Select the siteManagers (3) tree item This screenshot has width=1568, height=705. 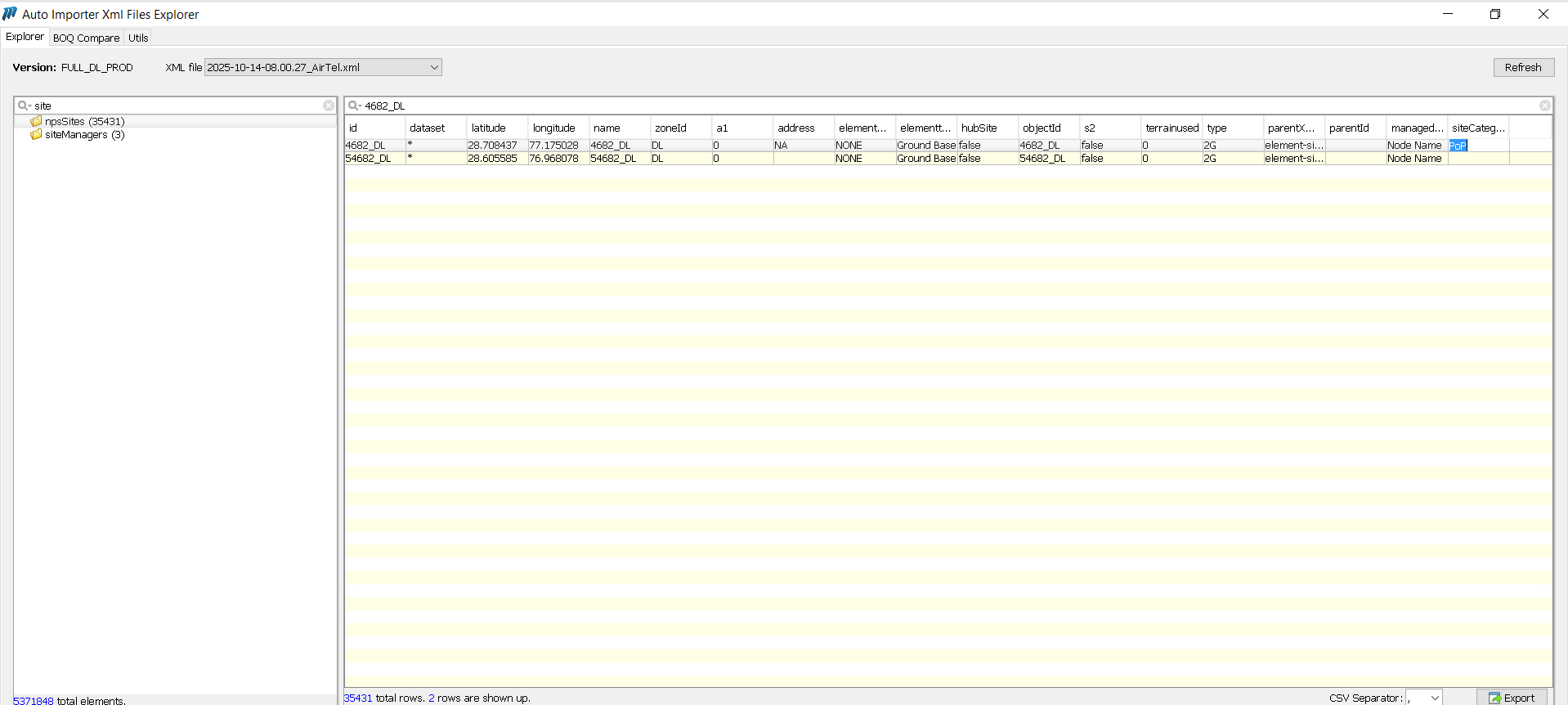point(84,135)
